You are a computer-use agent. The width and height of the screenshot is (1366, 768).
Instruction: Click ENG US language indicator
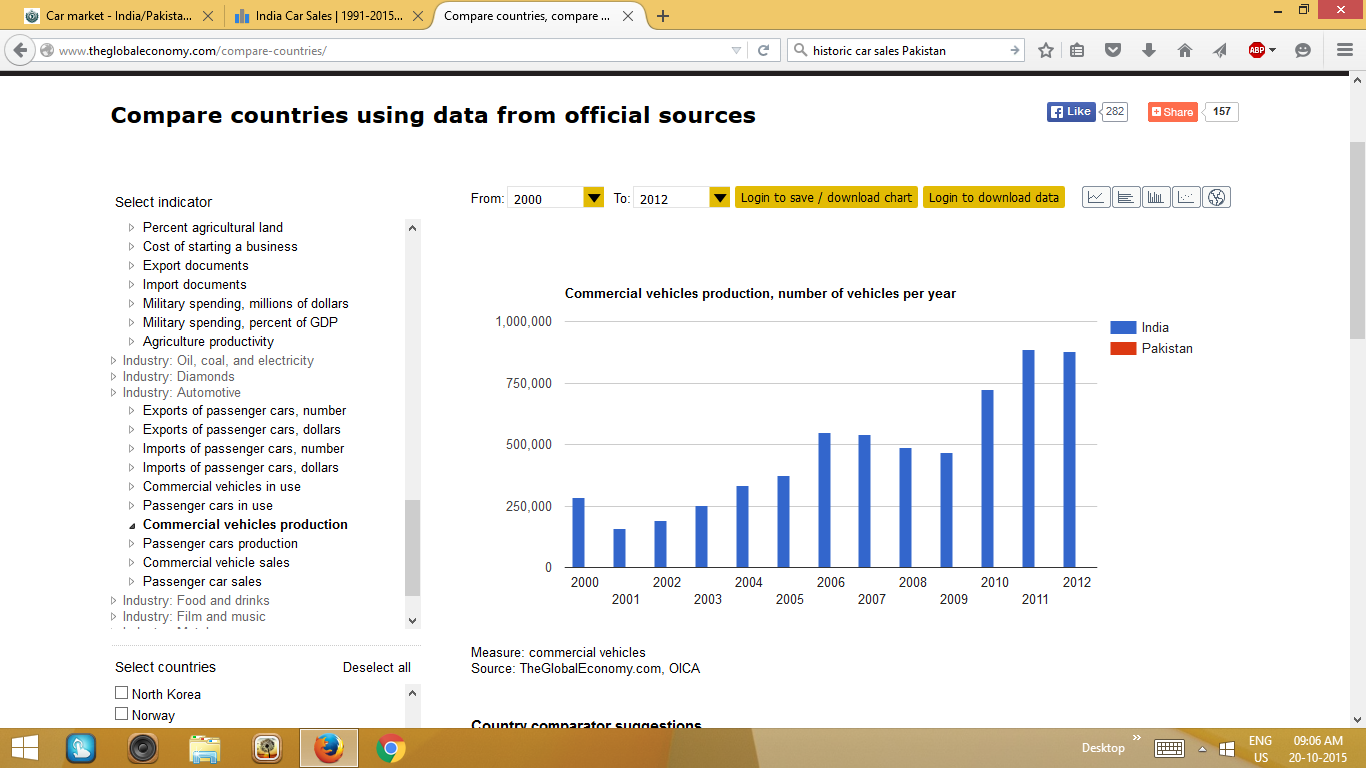pos(1260,749)
